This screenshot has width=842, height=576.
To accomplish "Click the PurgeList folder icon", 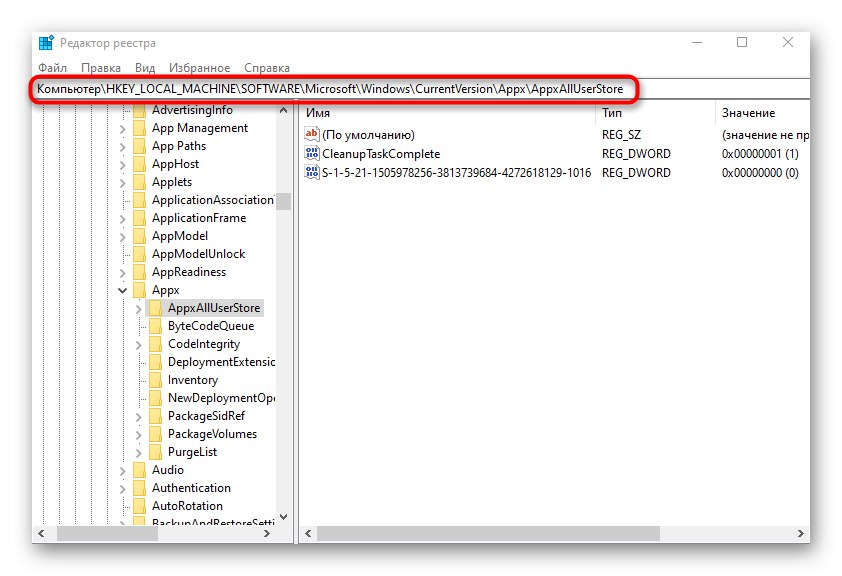I will coord(156,452).
